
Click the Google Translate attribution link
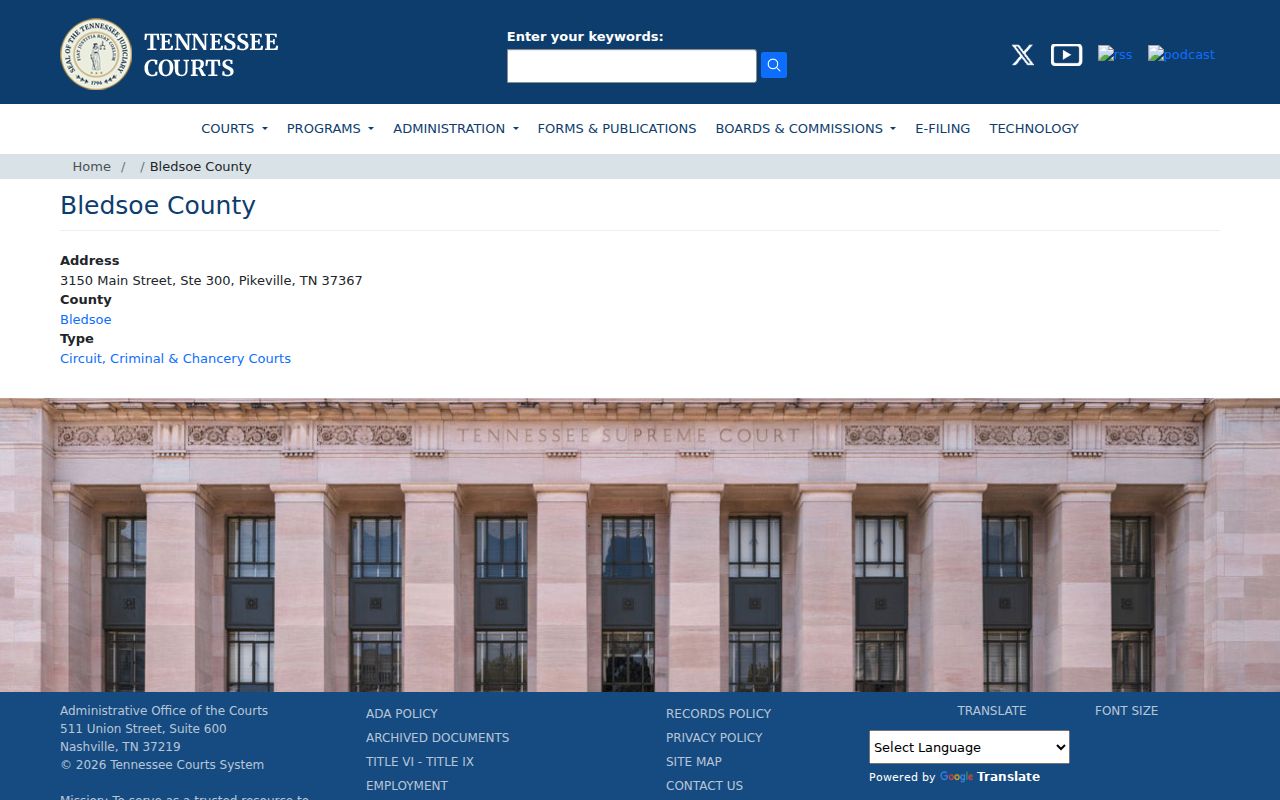(x=990, y=777)
